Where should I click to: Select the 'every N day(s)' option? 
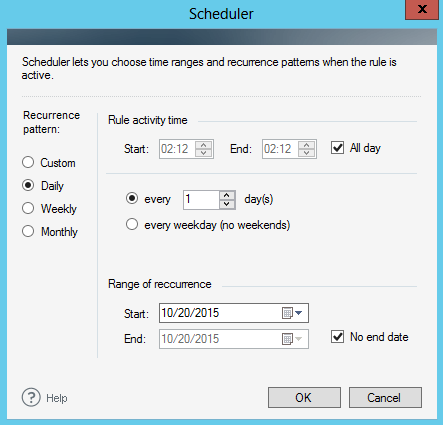[132, 198]
